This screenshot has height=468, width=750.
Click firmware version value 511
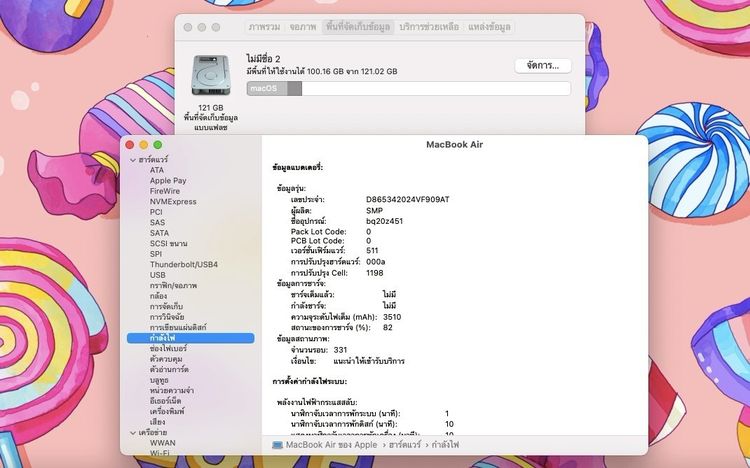(x=372, y=250)
